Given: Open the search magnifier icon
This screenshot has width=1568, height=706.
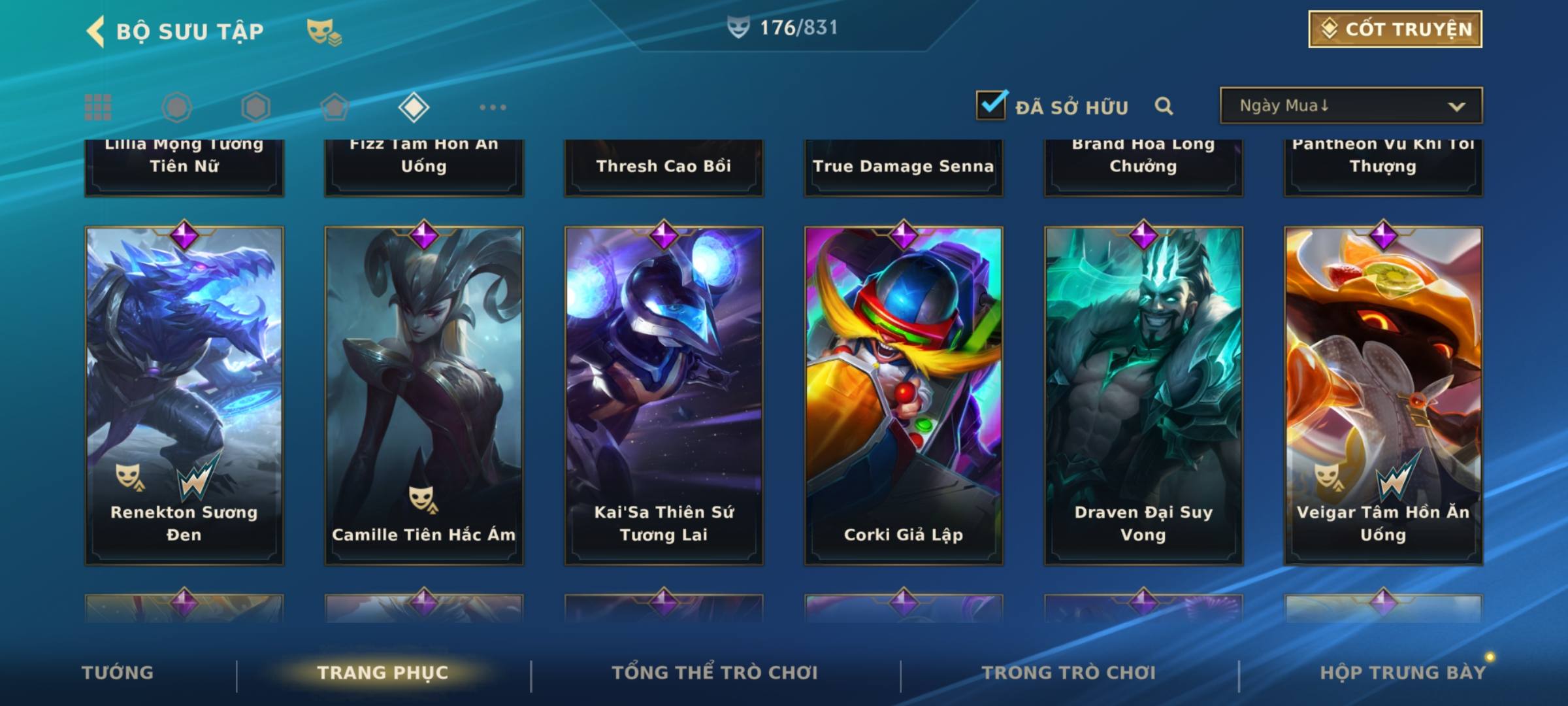Looking at the screenshot, I should 1164,106.
